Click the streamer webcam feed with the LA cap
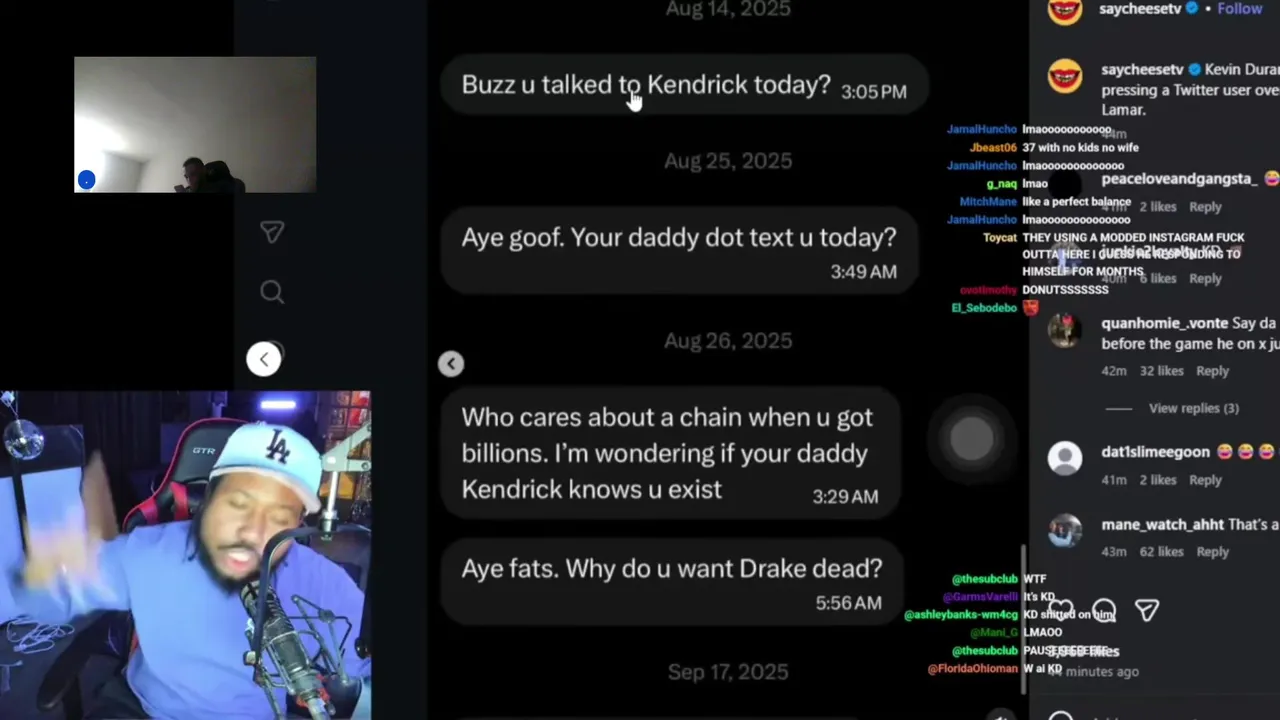The image size is (1280, 720). pyautogui.click(x=185, y=555)
